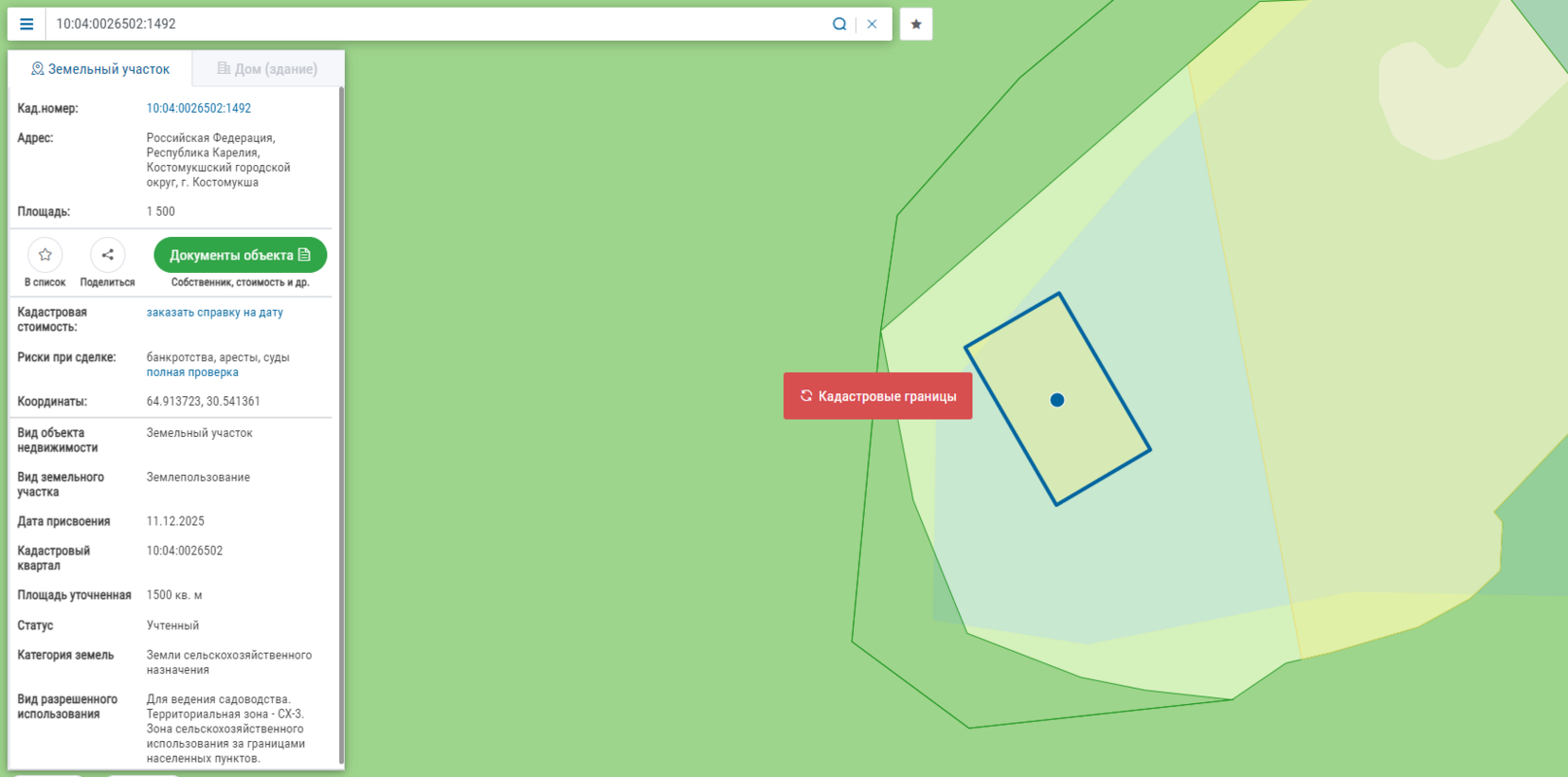Open the hamburger main menu
This screenshot has width=1568, height=777.
(x=27, y=25)
